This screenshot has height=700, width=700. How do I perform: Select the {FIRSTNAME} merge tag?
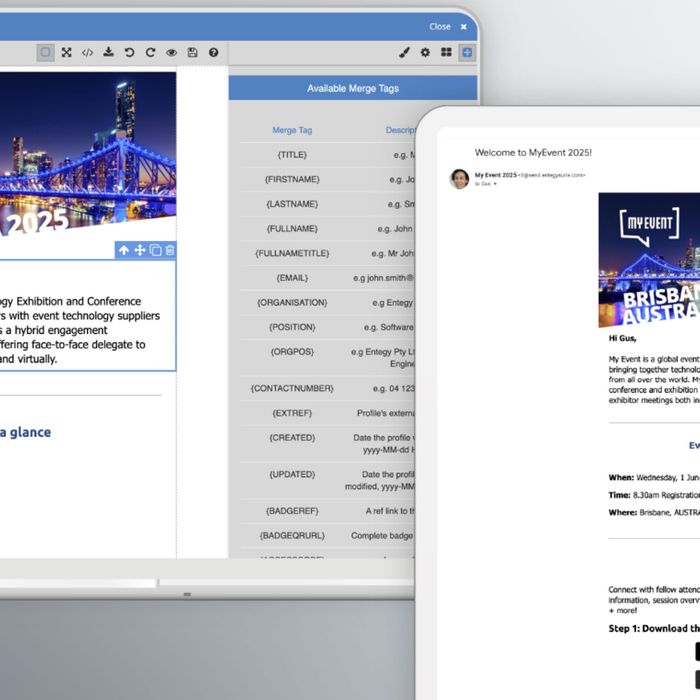292,179
